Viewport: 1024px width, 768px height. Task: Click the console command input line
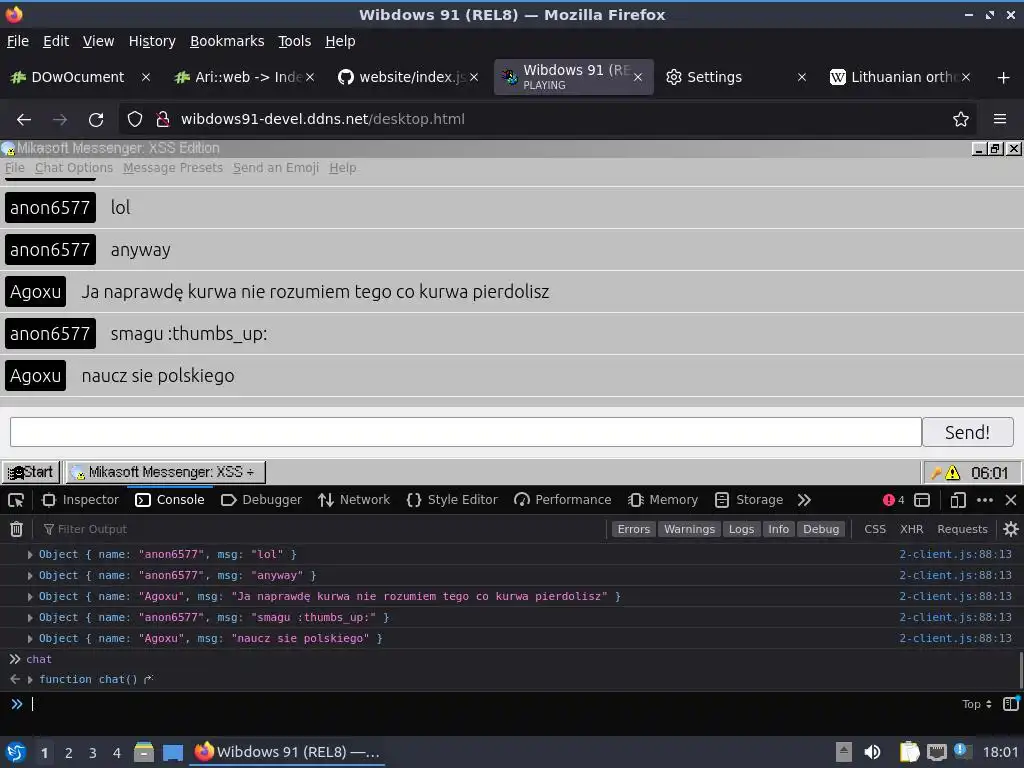[x=490, y=703]
